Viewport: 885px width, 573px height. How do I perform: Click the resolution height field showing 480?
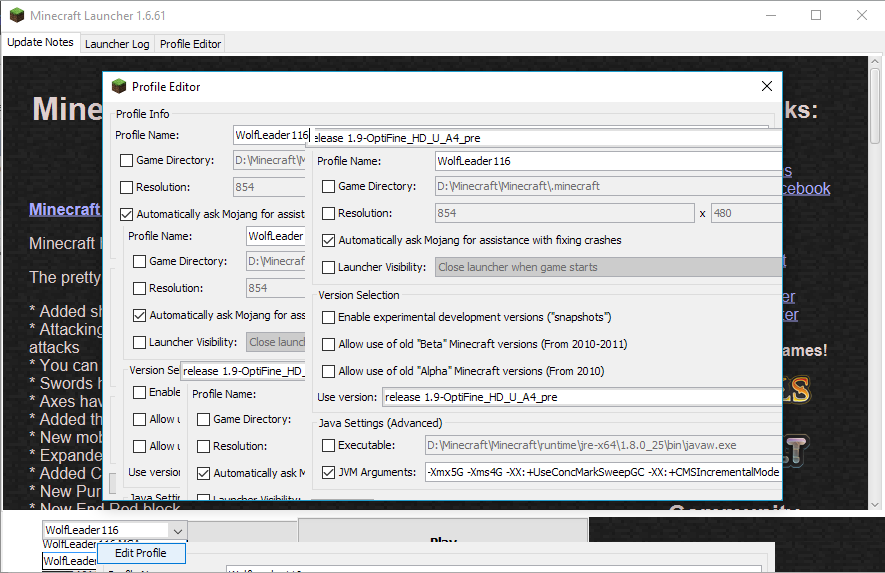[745, 213]
